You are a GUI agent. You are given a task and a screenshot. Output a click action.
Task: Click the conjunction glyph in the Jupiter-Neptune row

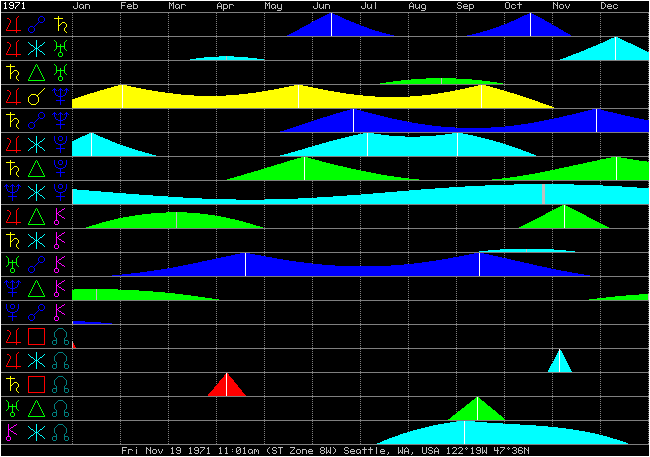36,97
